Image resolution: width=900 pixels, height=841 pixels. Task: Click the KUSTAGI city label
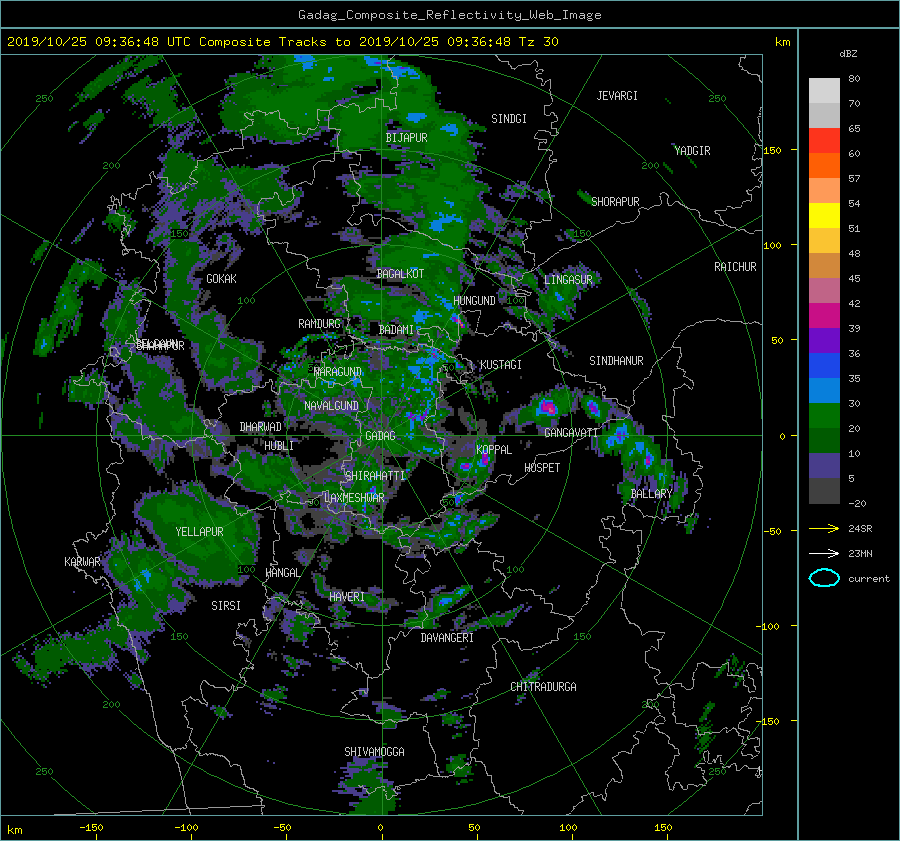(x=501, y=365)
